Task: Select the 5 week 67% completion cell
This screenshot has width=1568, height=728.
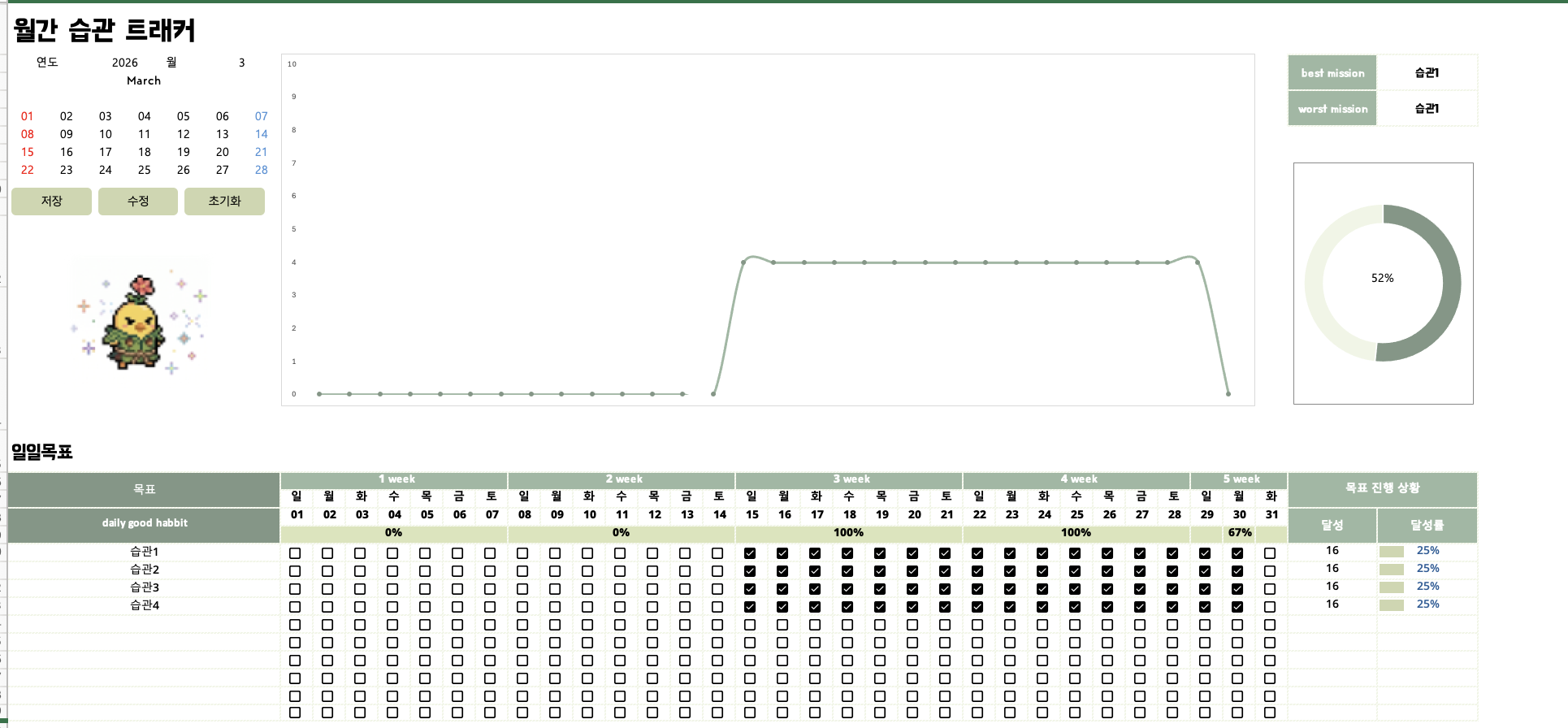Action: [1239, 533]
